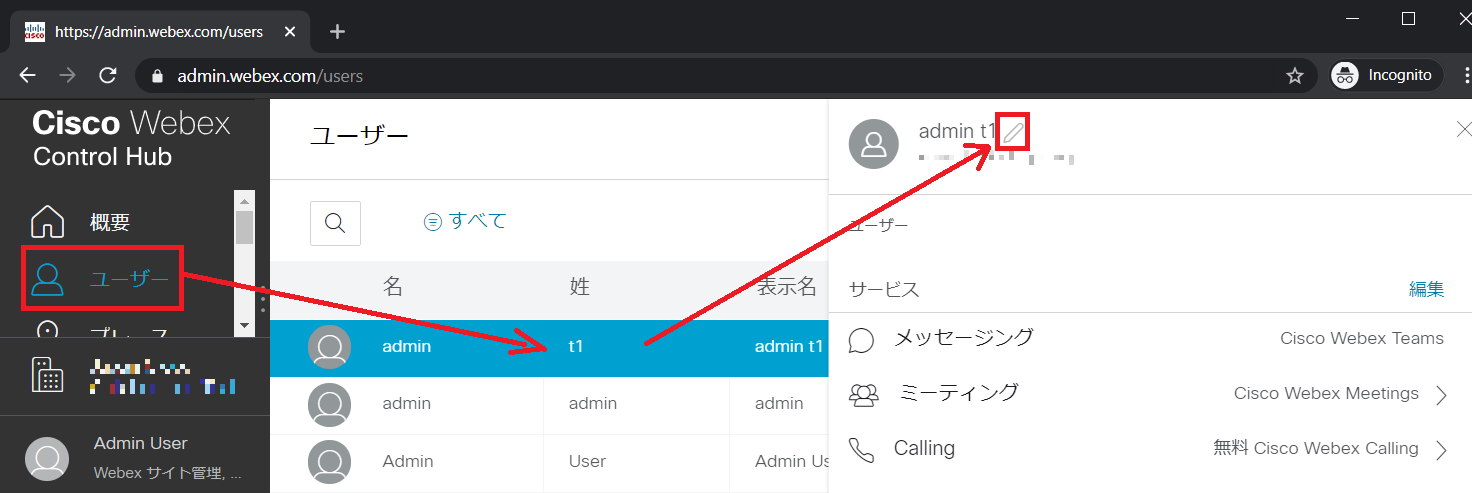
Task: Expand the ミーティング service chevron
Action: click(x=1441, y=395)
